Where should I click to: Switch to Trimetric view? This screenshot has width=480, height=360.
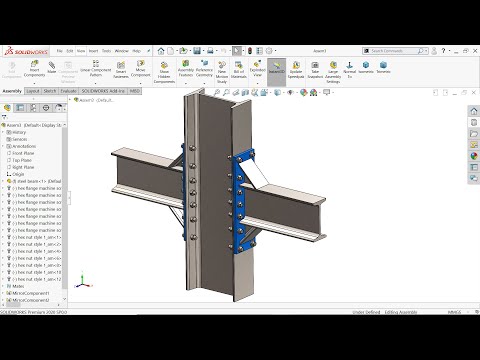(x=383, y=67)
